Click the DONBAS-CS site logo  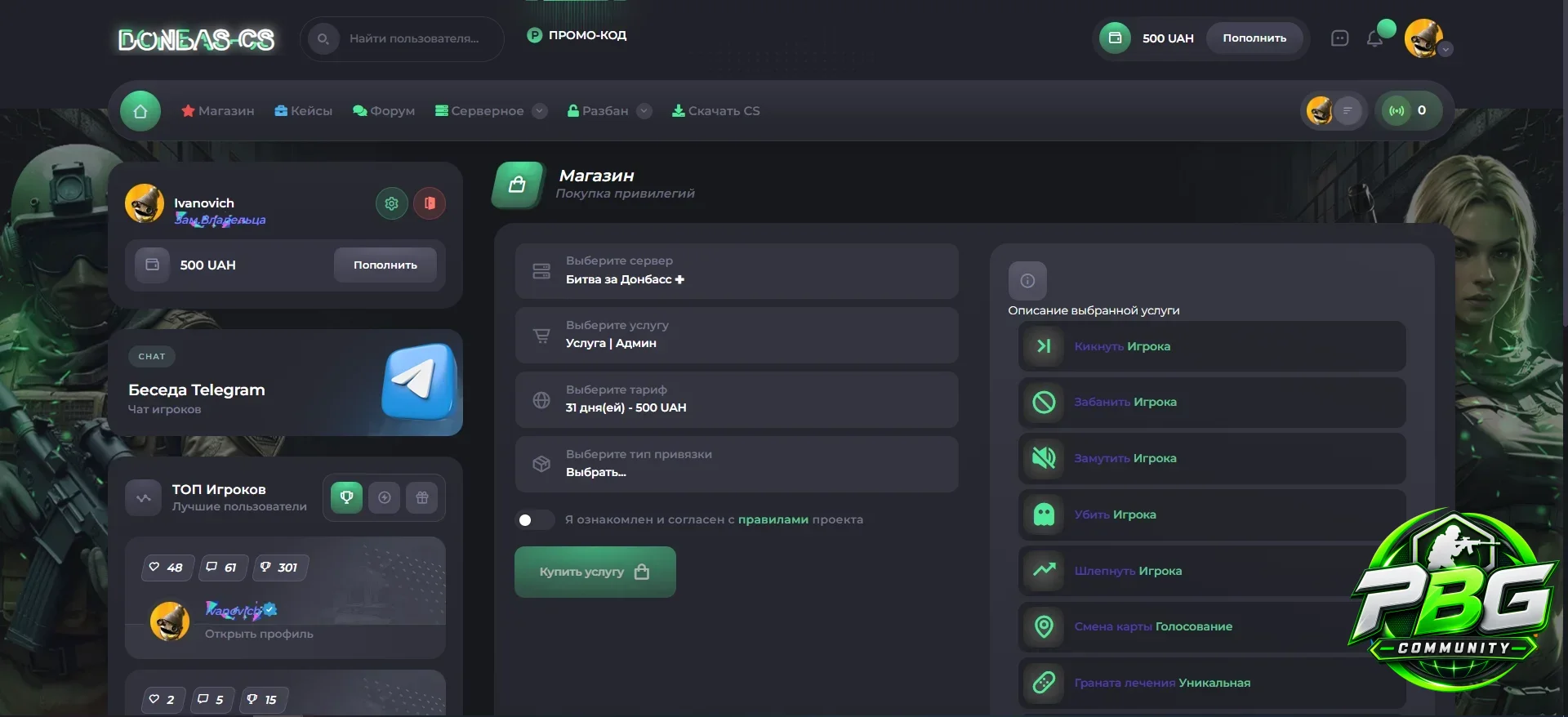point(196,39)
